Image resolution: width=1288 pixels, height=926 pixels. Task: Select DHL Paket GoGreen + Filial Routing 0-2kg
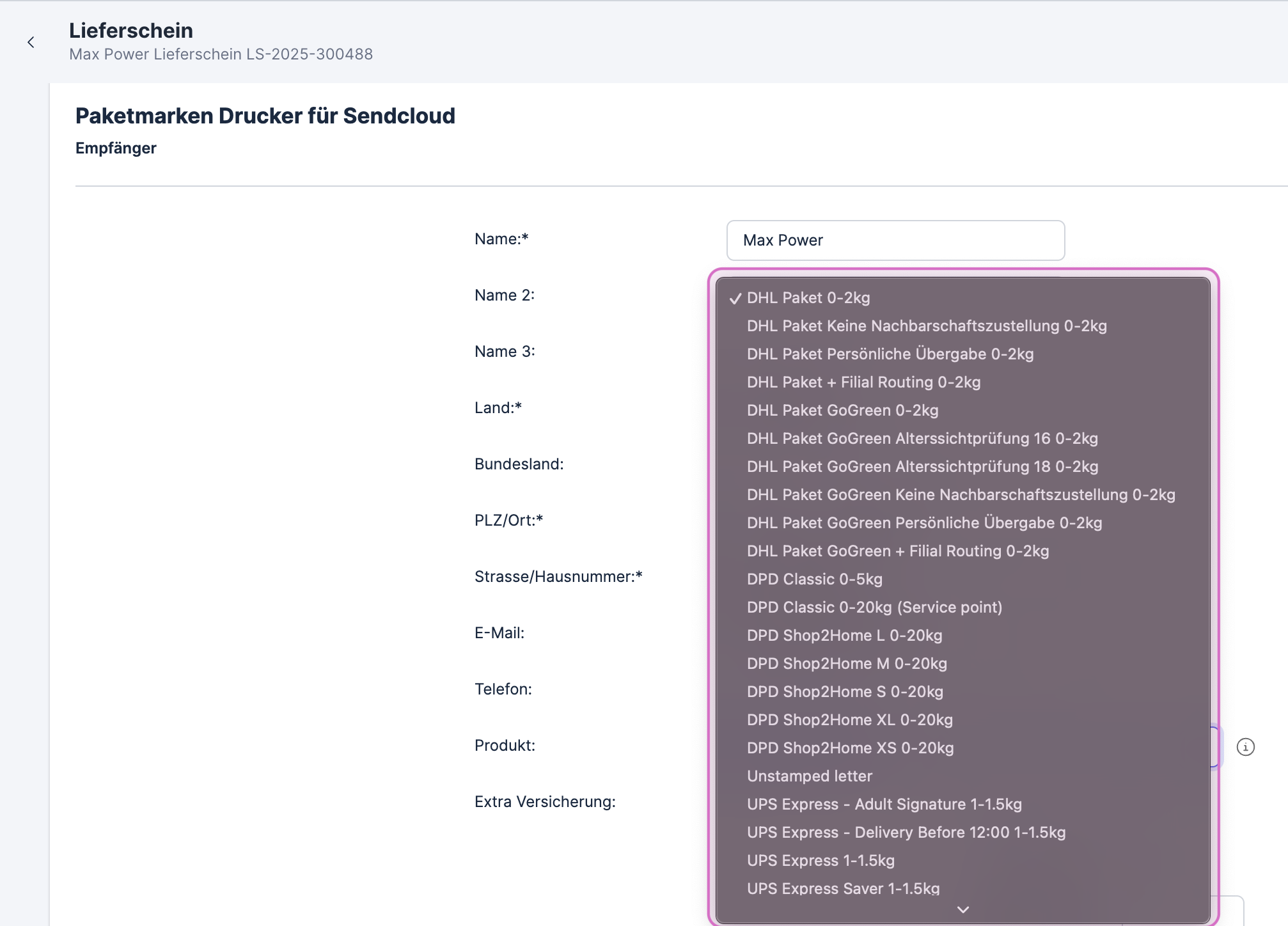click(897, 551)
